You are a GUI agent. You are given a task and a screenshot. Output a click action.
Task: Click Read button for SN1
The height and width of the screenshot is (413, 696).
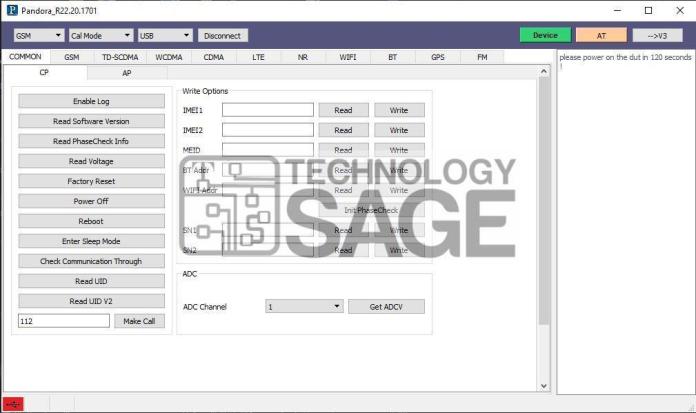[x=344, y=230]
